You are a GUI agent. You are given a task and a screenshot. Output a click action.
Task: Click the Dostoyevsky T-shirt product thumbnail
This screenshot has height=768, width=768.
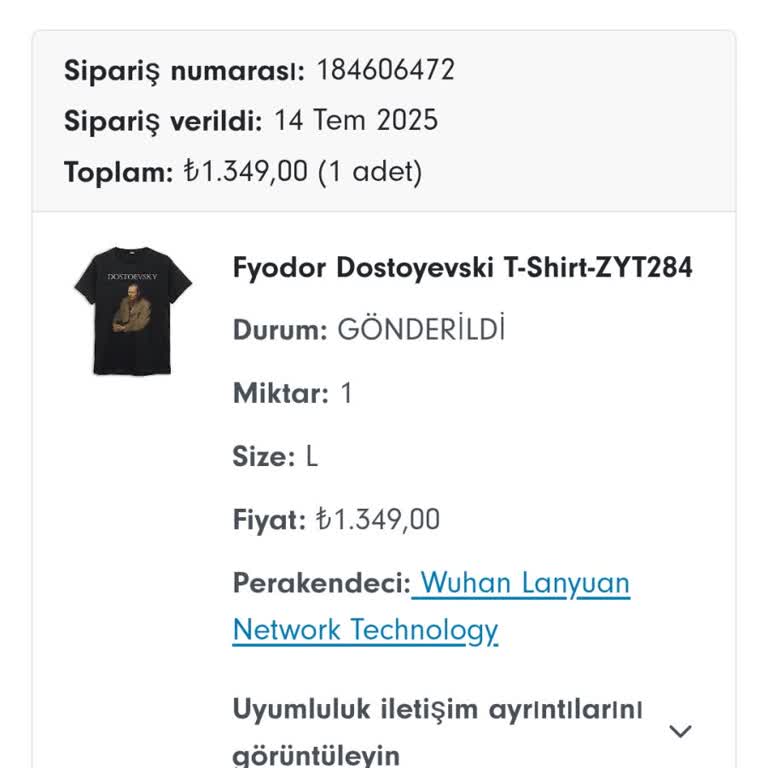point(132,310)
